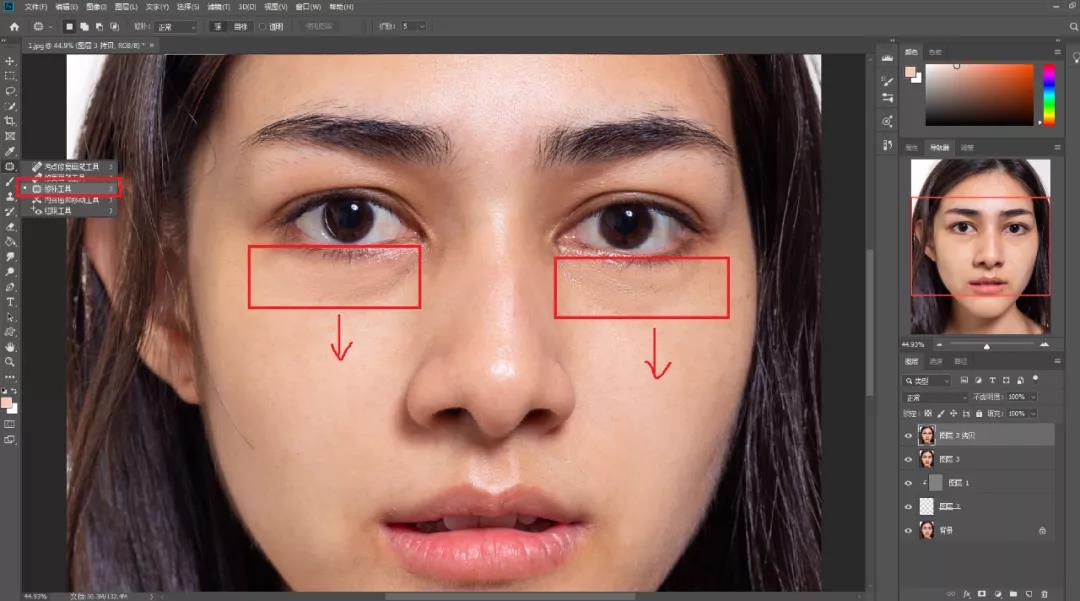Hide the 背景 layer with eye icon

[909, 530]
